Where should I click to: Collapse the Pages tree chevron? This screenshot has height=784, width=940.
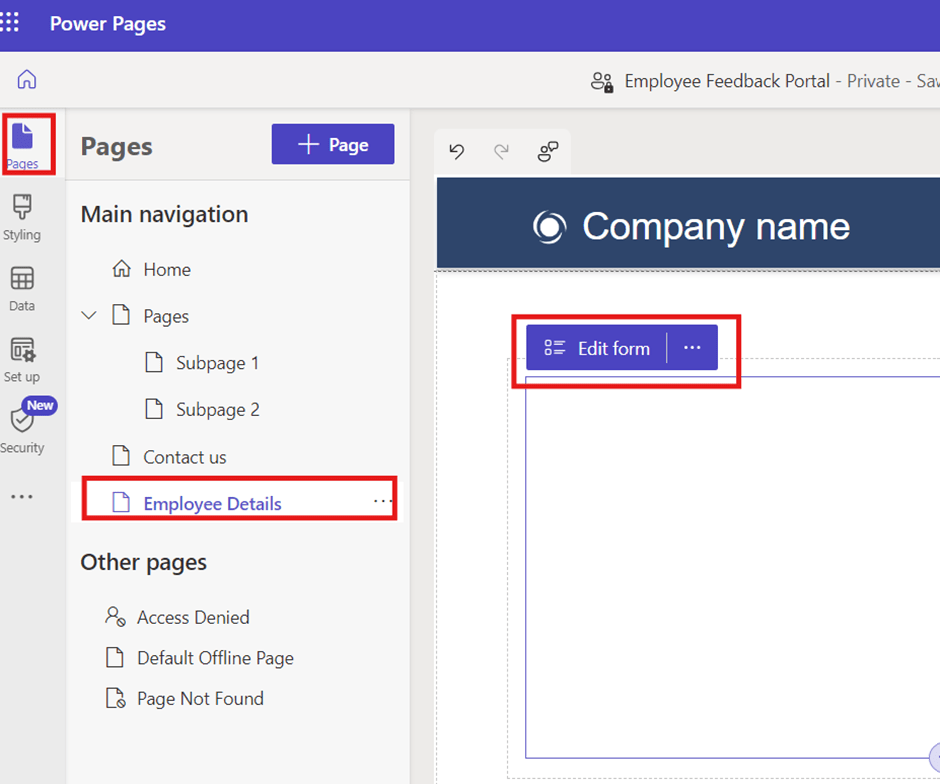tap(89, 316)
